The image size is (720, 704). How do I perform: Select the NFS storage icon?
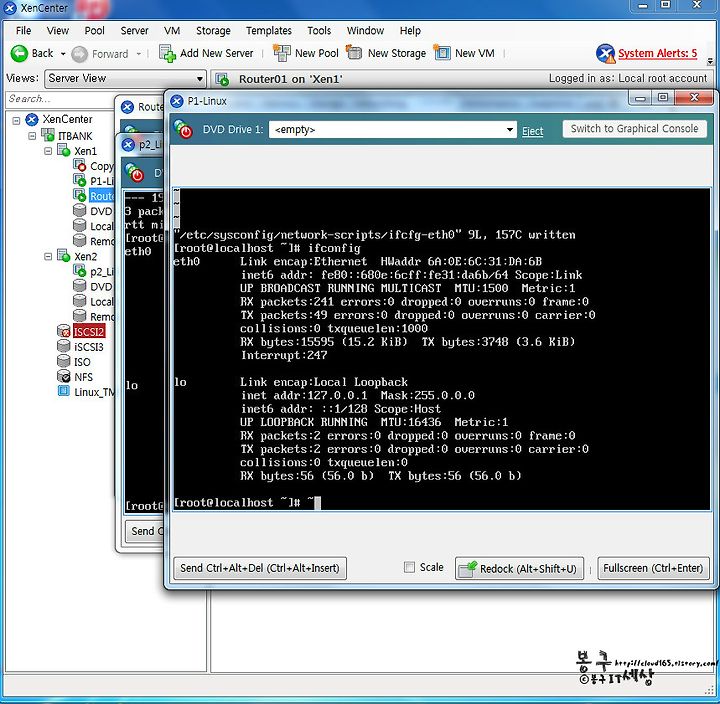point(63,376)
